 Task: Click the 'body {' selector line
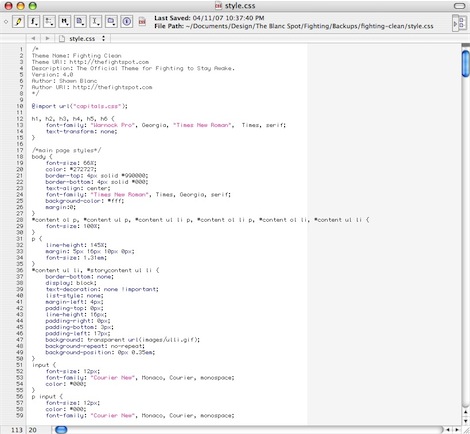[x=42, y=157]
